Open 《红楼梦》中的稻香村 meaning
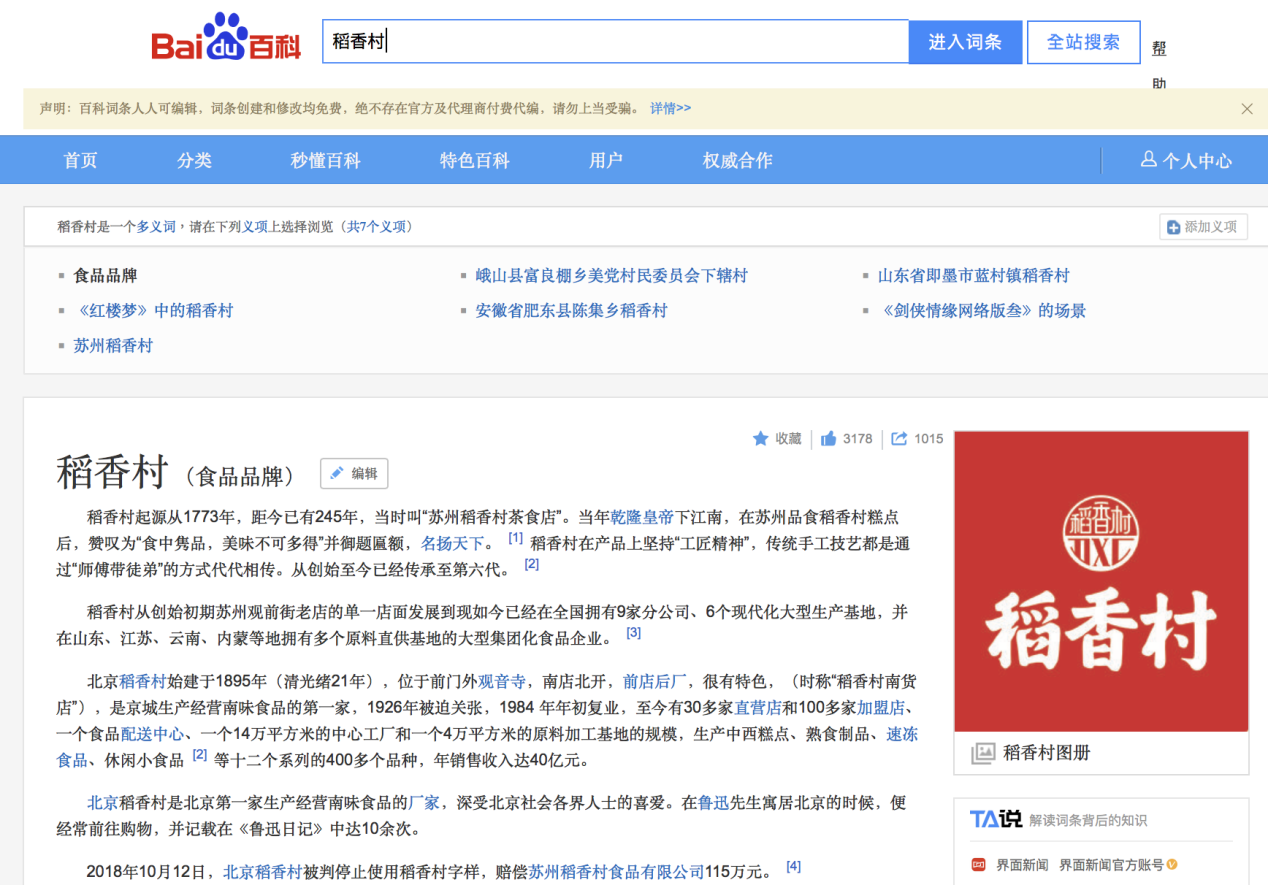1268x885 pixels. pos(153,311)
